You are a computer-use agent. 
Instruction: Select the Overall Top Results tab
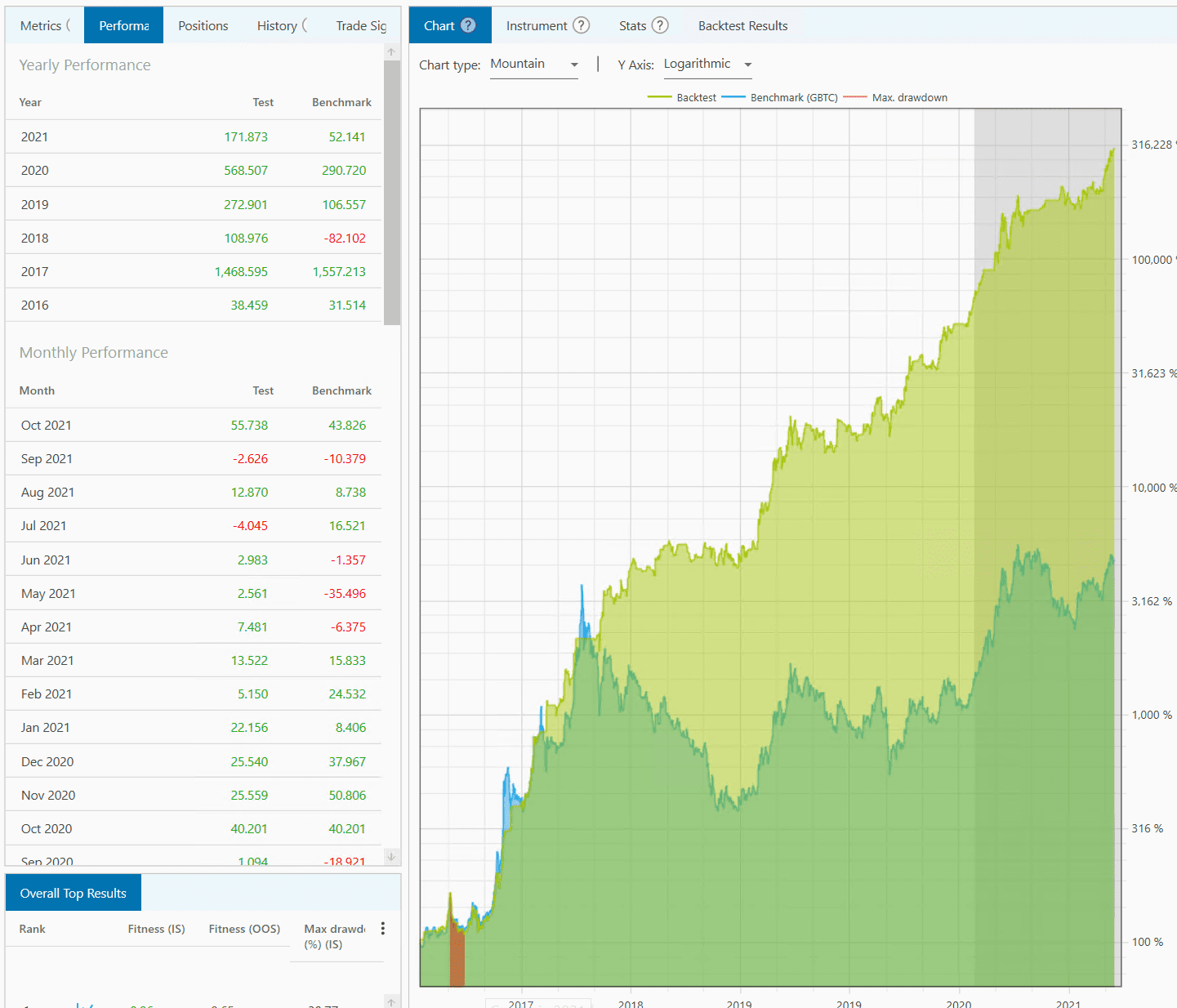click(73, 893)
